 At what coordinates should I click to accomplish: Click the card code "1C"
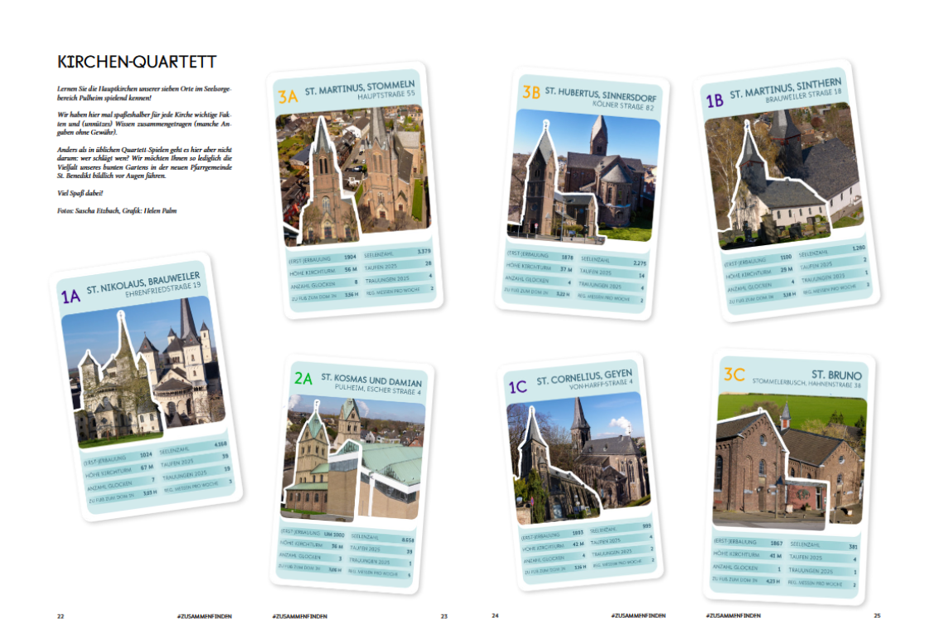click(x=518, y=387)
